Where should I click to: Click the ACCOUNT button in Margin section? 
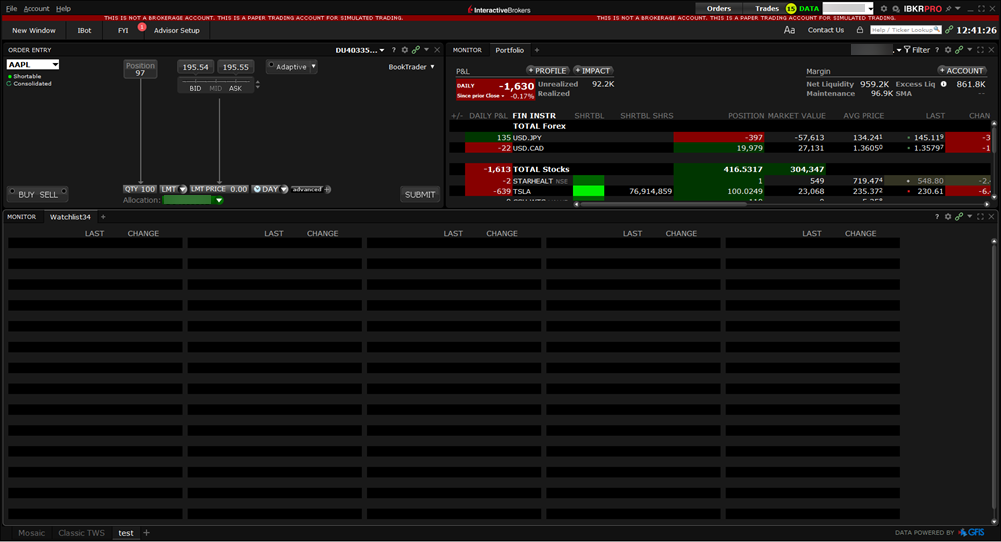coord(962,70)
